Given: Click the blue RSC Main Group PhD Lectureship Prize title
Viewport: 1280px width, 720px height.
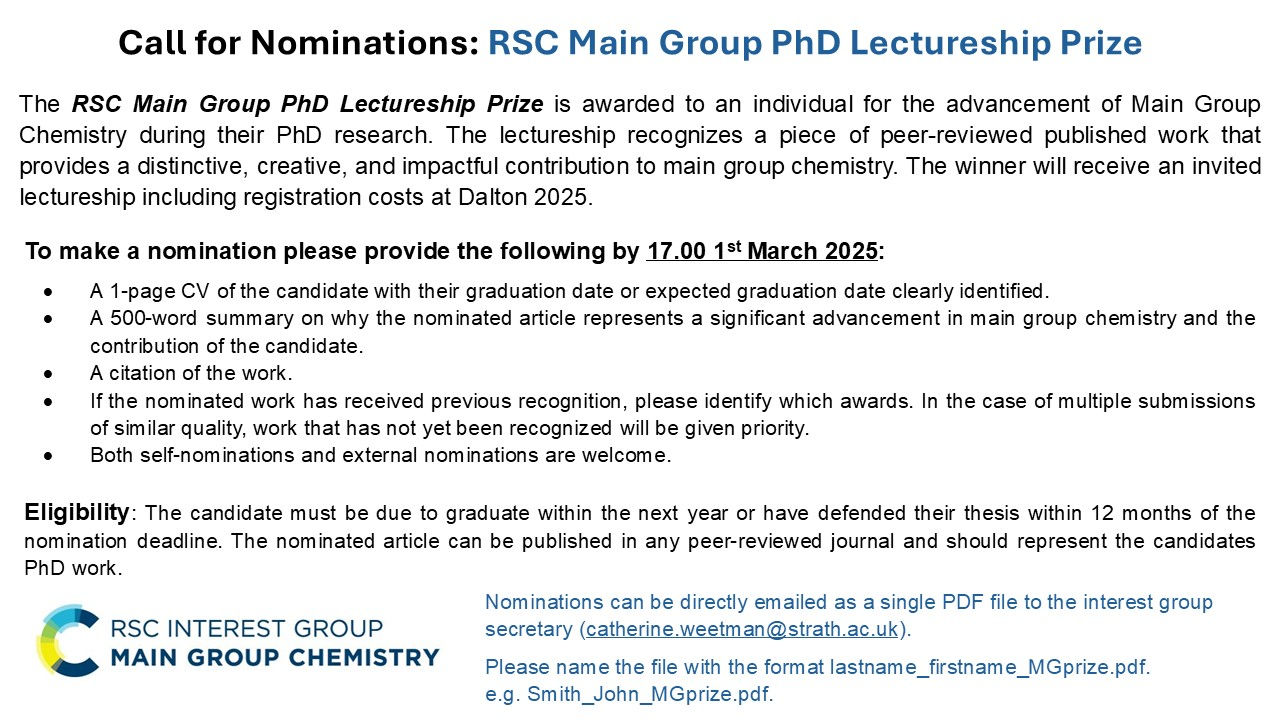Looking at the screenshot, I should [x=814, y=43].
